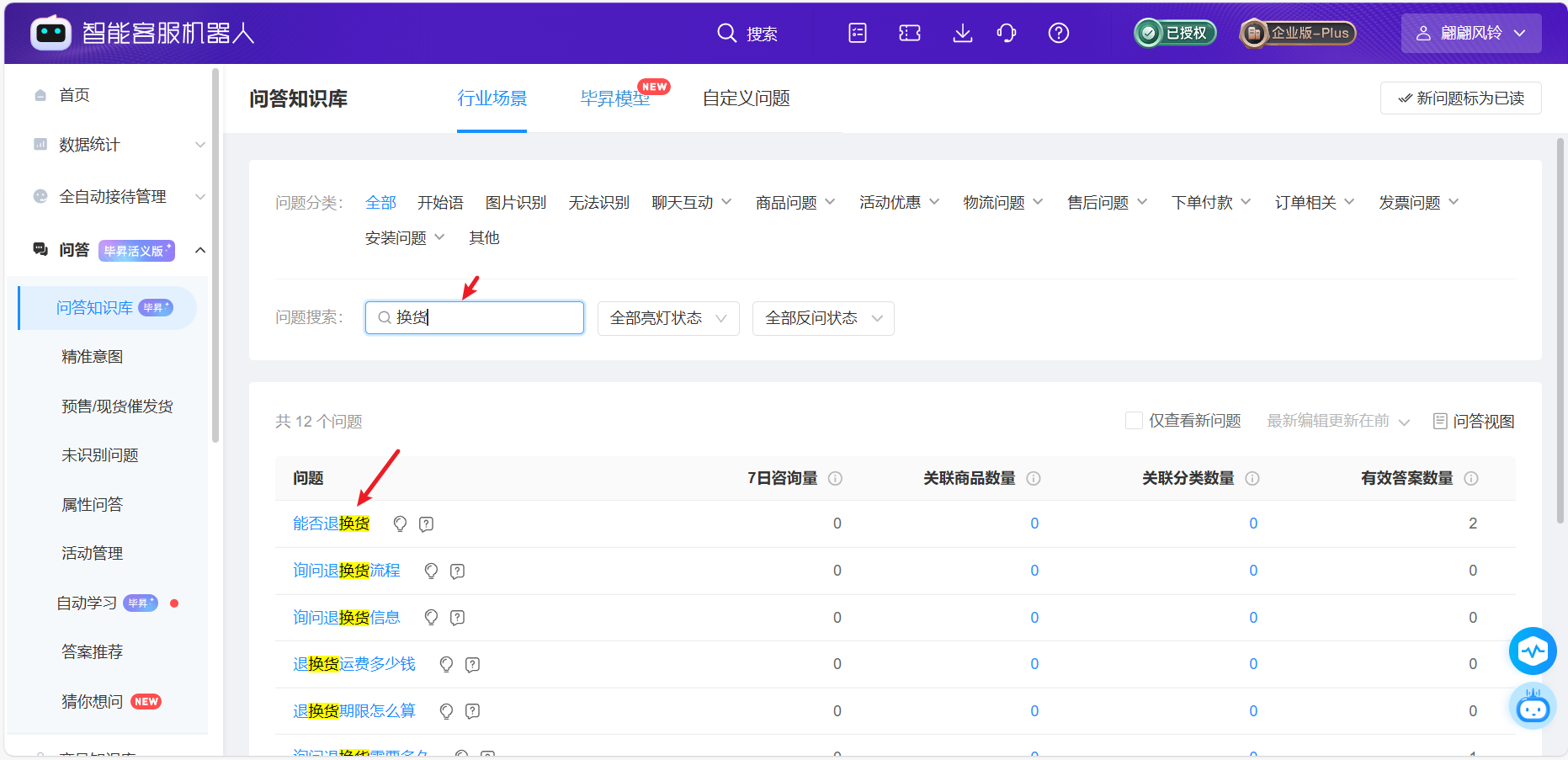Open the floating robot assistant icon
Image resolution: width=1568 pixels, height=760 pixels.
pyautogui.click(x=1533, y=706)
